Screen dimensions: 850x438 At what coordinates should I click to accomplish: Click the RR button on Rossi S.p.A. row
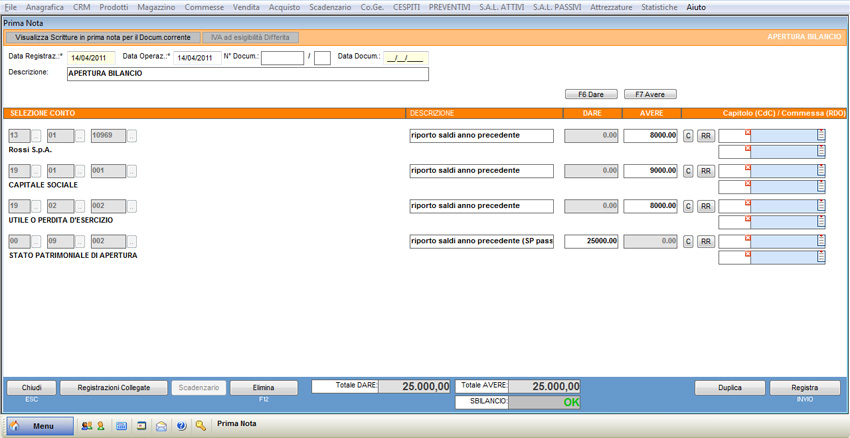pyautogui.click(x=705, y=136)
